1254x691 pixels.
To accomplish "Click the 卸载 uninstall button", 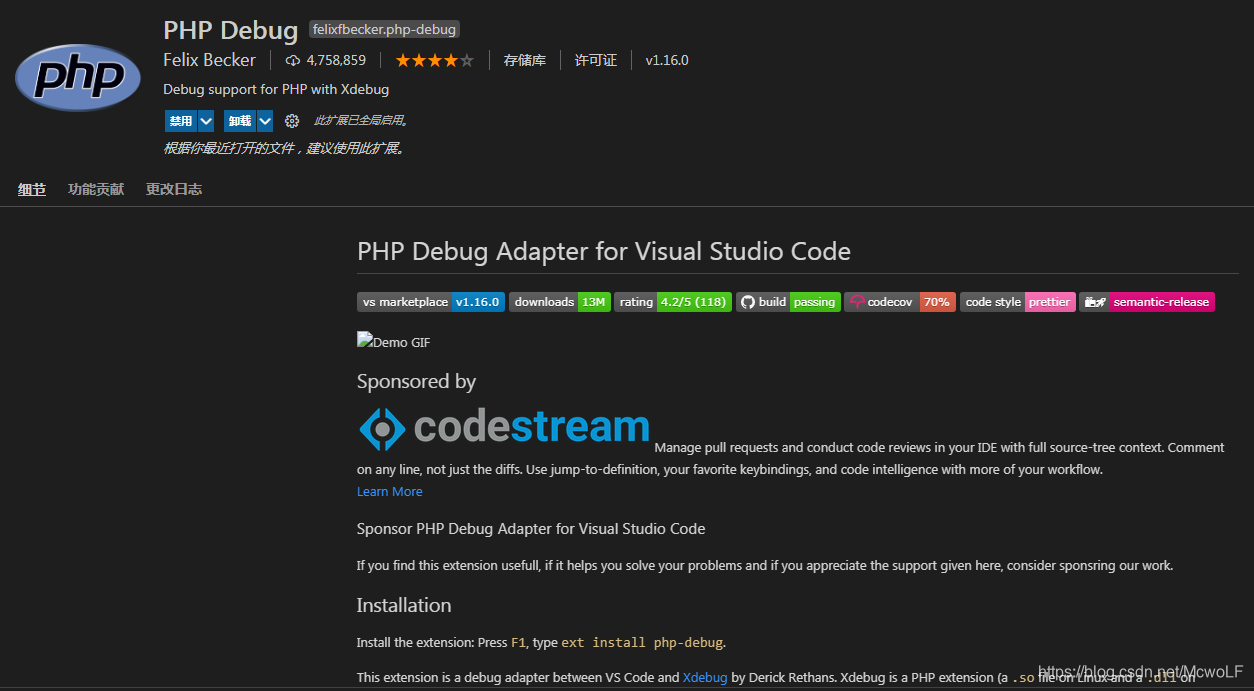I will point(240,121).
